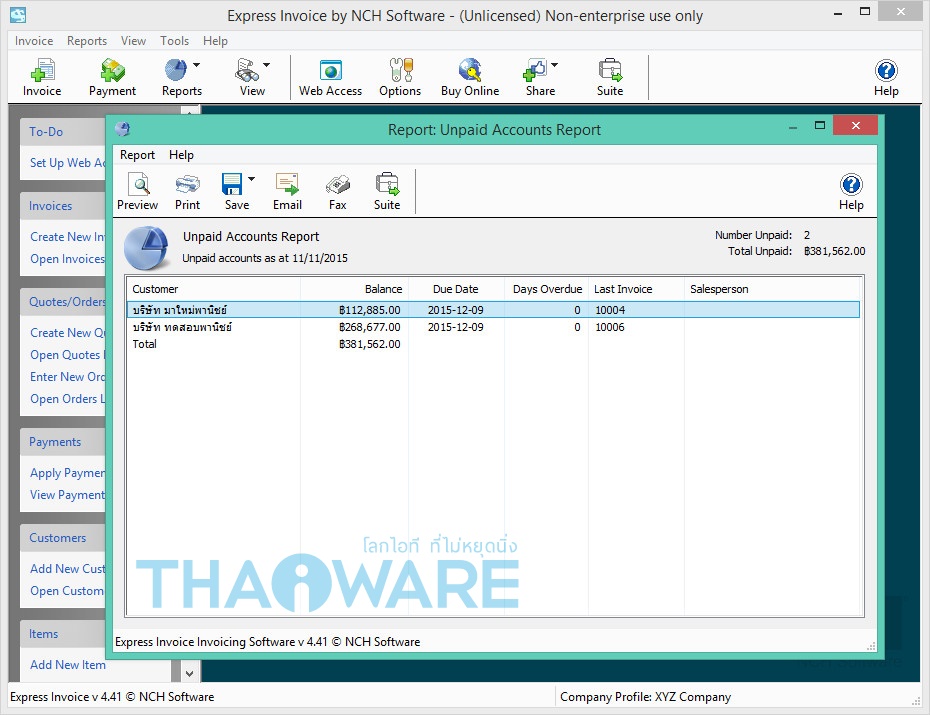Click the Invoice toolbar icon in the main window

pyautogui.click(x=42, y=77)
